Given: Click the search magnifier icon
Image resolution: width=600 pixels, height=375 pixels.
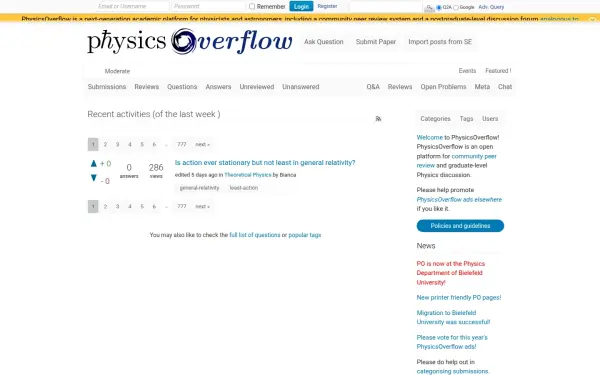Looking at the screenshot, I should click(x=429, y=7).
